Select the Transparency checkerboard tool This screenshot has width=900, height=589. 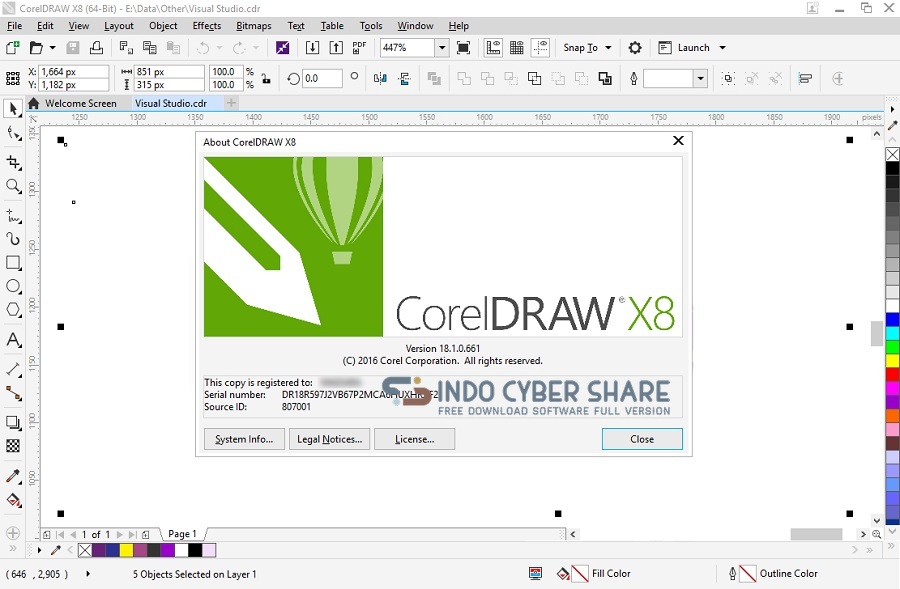click(x=13, y=446)
